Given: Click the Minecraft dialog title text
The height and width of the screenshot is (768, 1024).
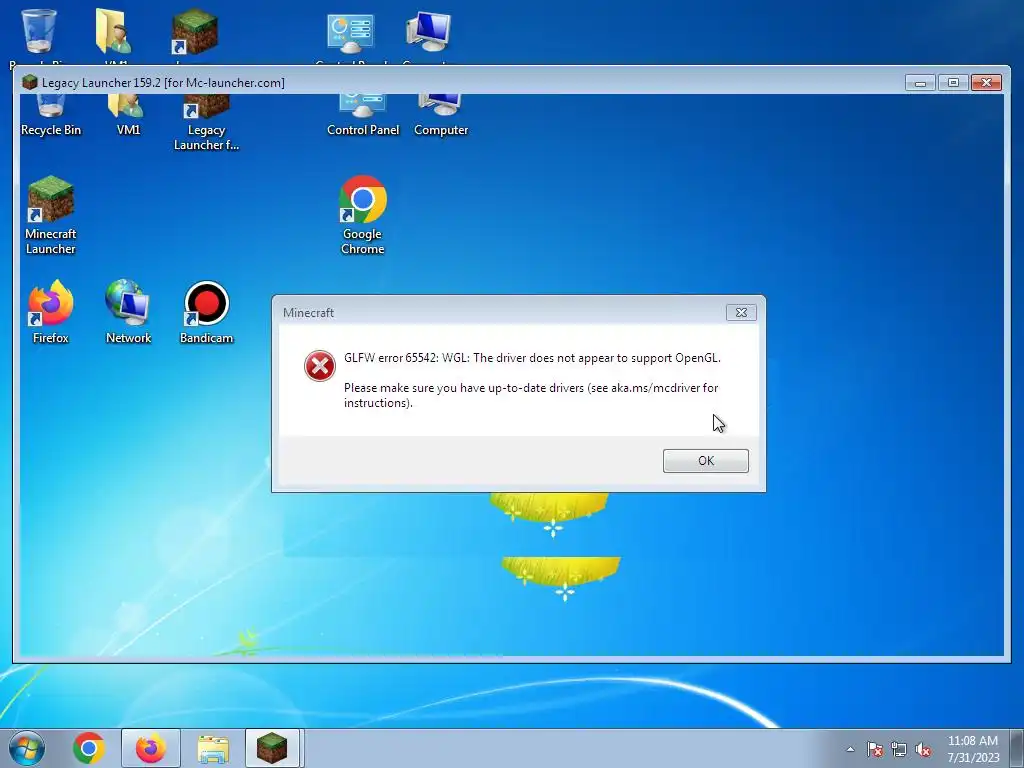Looking at the screenshot, I should (x=308, y=313).
